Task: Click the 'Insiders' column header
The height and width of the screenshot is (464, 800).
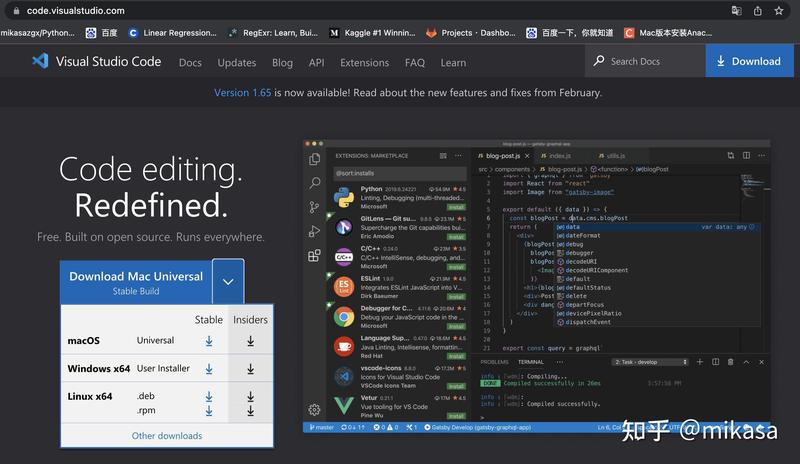Action: [250, 320]
